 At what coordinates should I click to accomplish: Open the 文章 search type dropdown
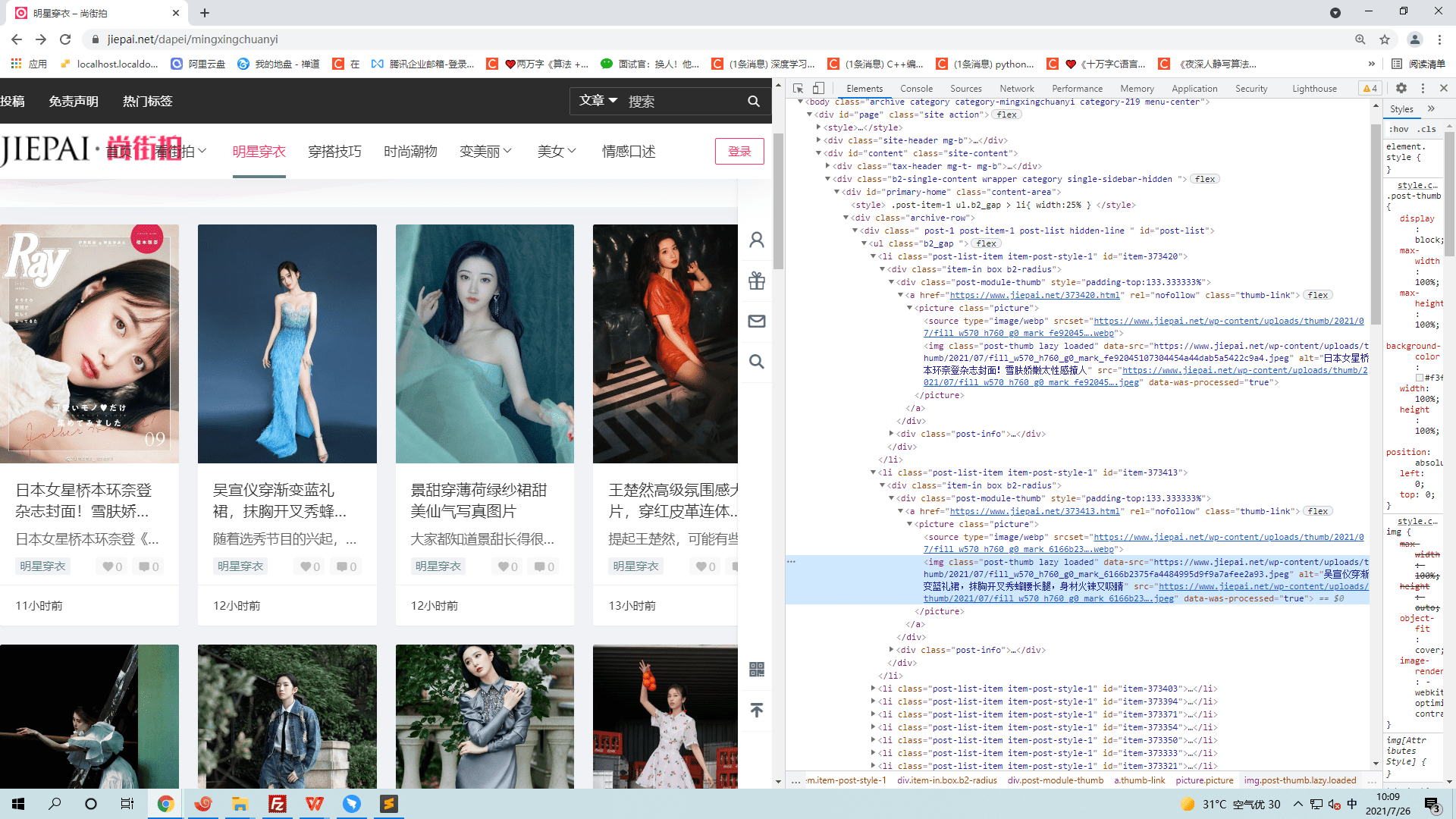pos(598,100)
